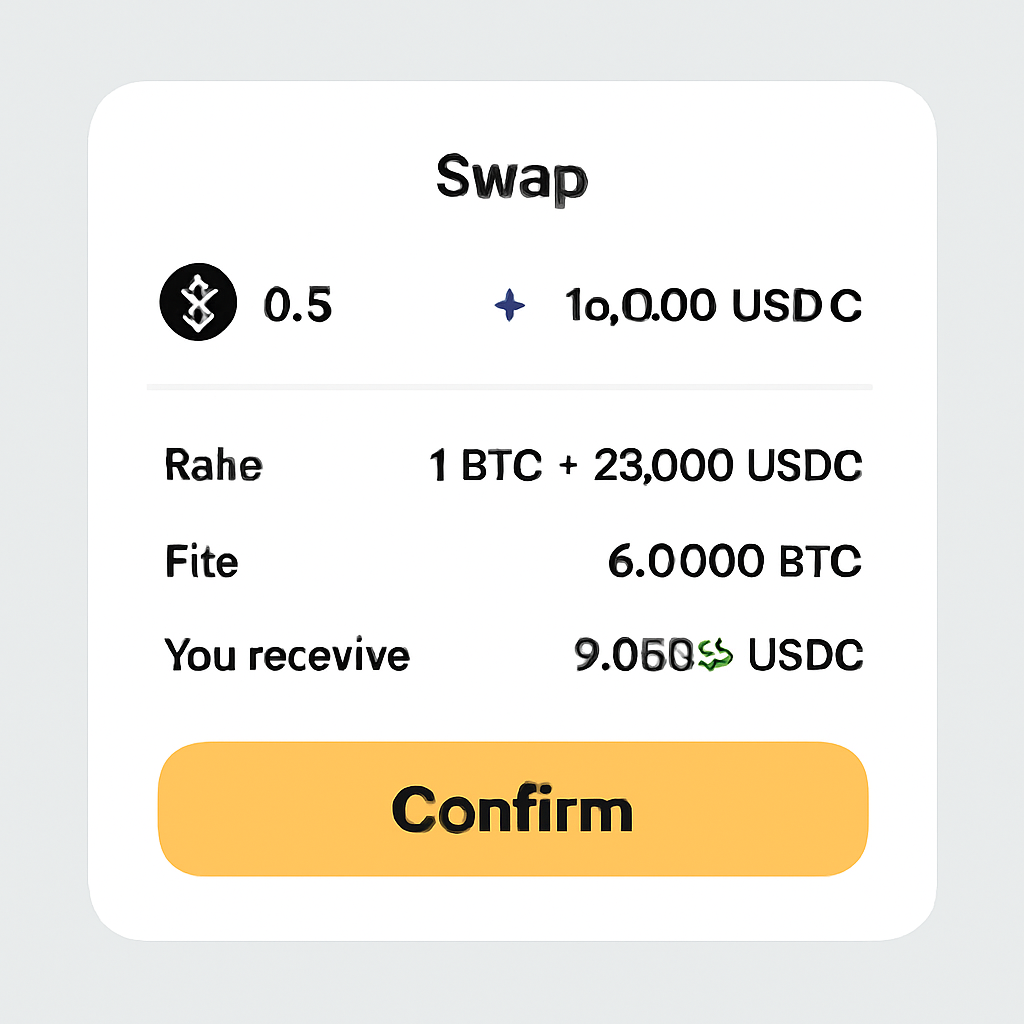Expand the rate details row
The width and height of the screenshot is (1024, 1024).
512,464
